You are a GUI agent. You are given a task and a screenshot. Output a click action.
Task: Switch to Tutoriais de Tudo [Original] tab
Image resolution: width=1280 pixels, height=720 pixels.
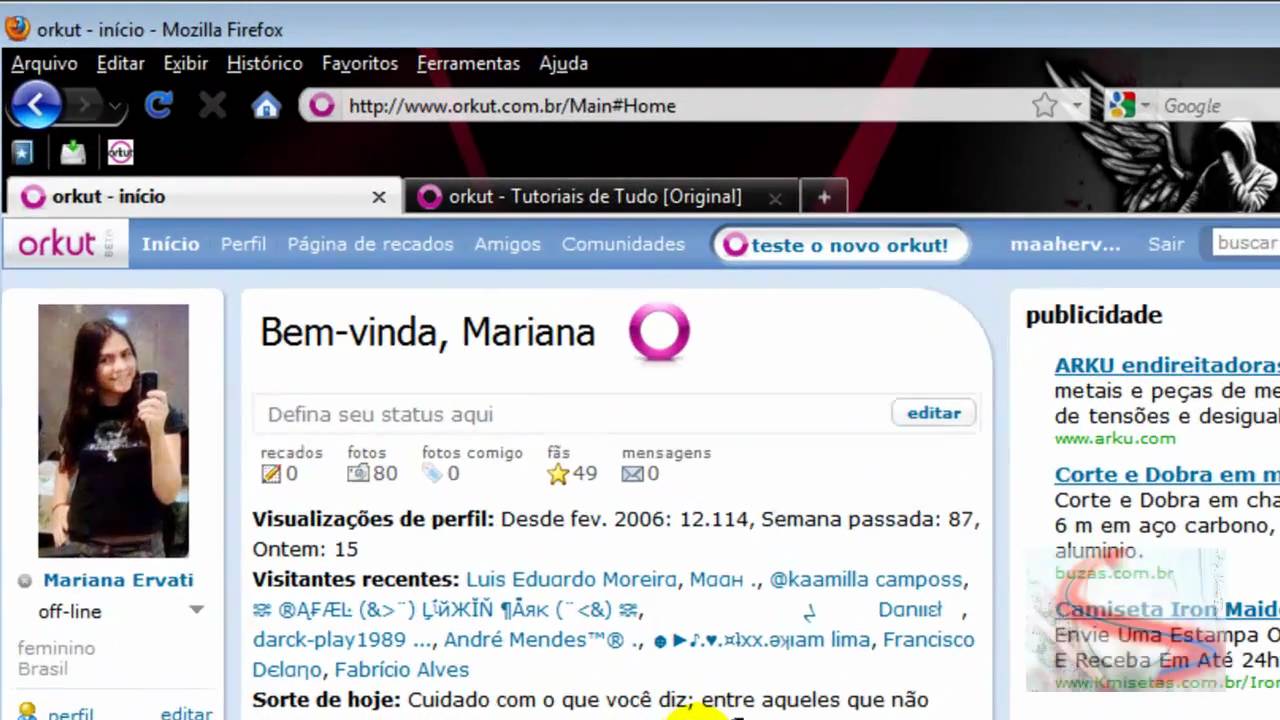click(x=600, y=196)
